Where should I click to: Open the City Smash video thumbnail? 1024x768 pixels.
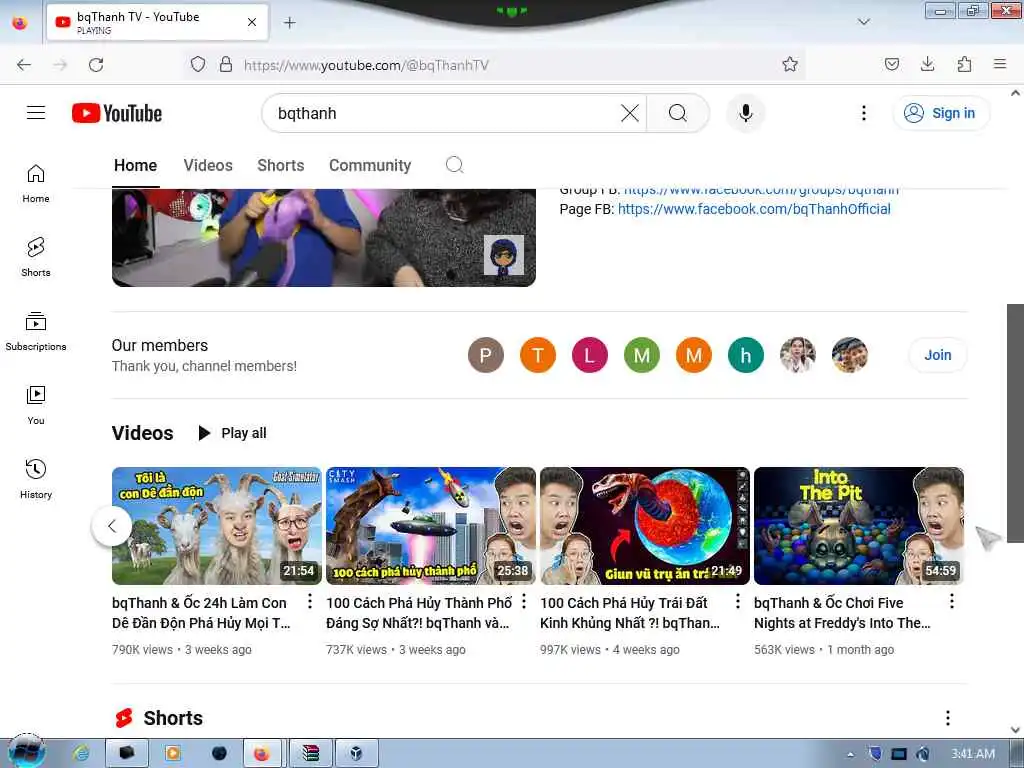pos(430,526)
